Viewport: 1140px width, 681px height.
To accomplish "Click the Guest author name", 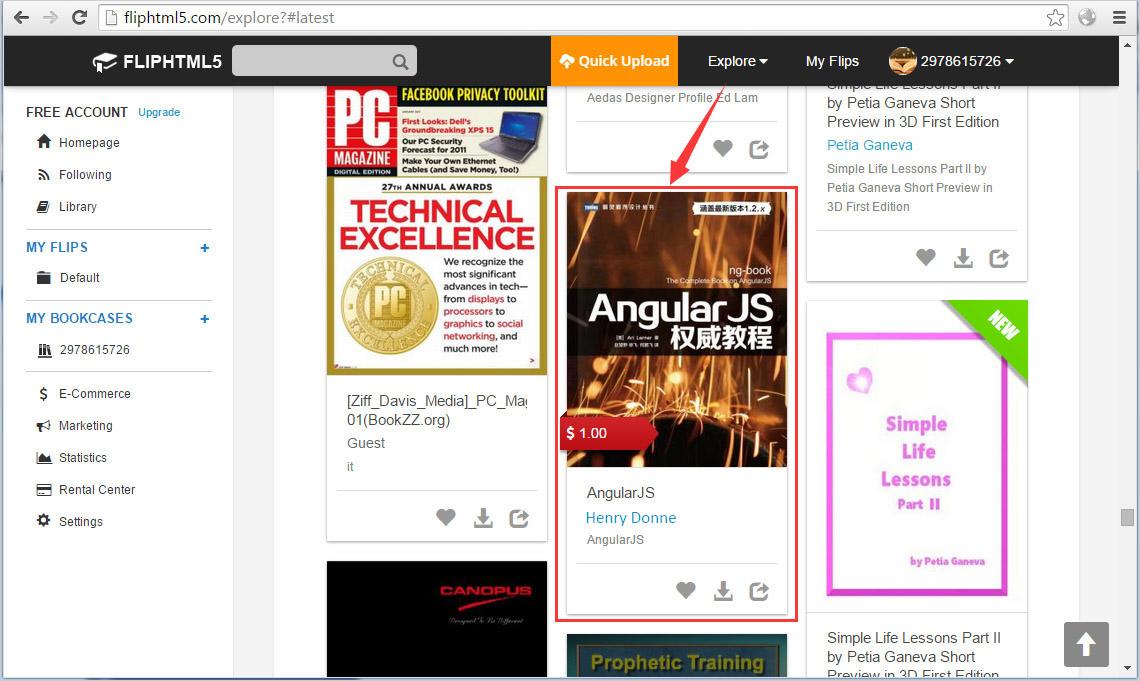I will (x=366, y=443).
